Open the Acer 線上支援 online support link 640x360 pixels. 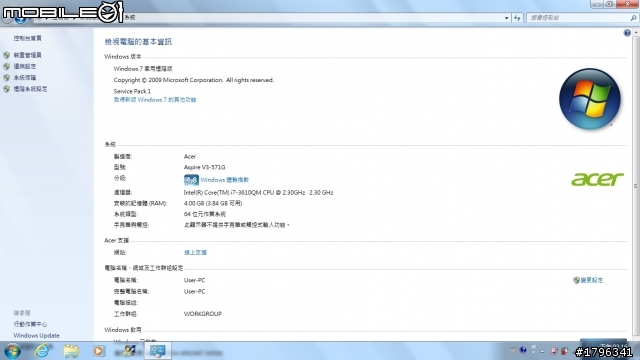(195, 253)
